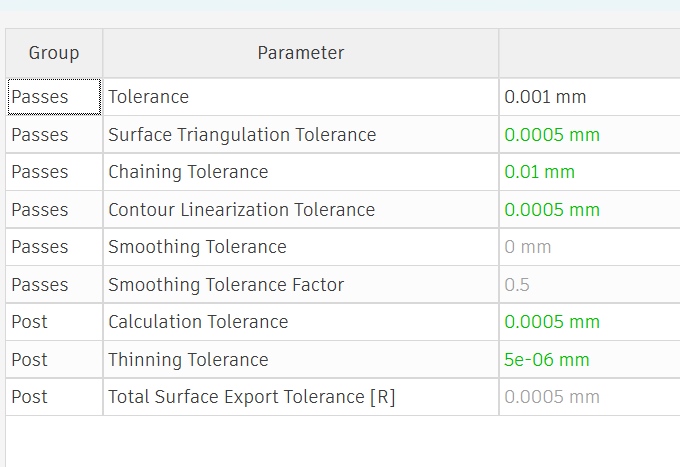The width and height of the screenshot is (680, 467).
Task: Select the Chaining Tolerance value 0.01 mm
Action: point(540,172)
